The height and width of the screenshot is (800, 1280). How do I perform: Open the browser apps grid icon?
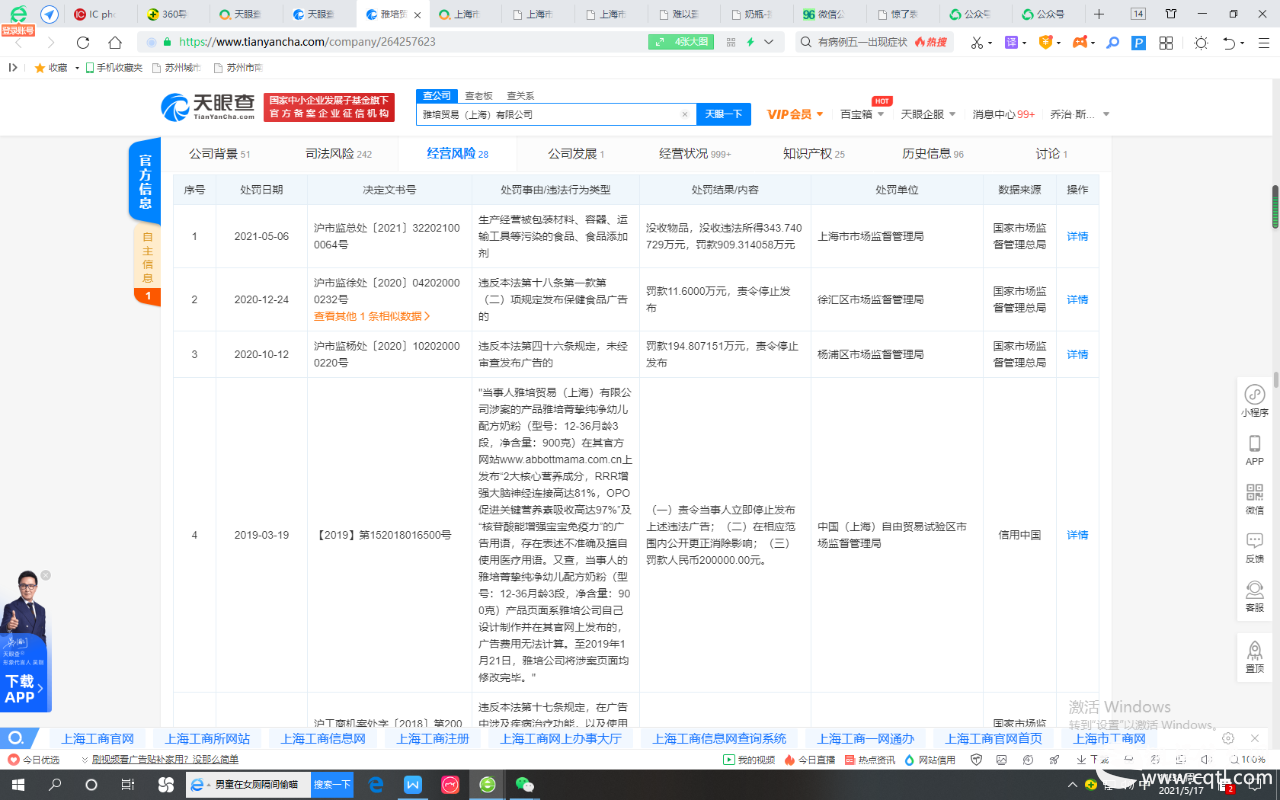pos(1166,42)
